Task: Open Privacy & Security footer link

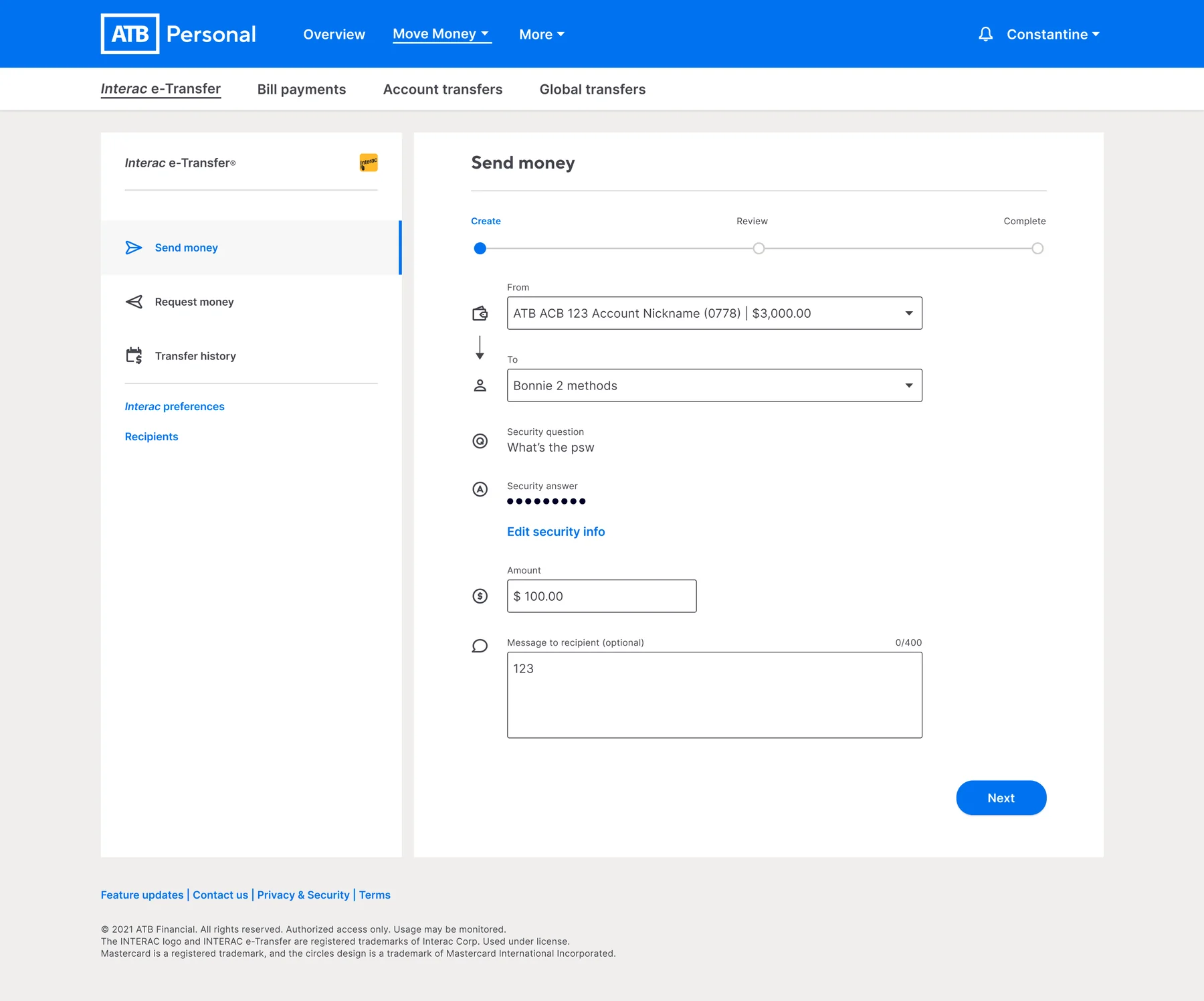Action: (304, 895)
